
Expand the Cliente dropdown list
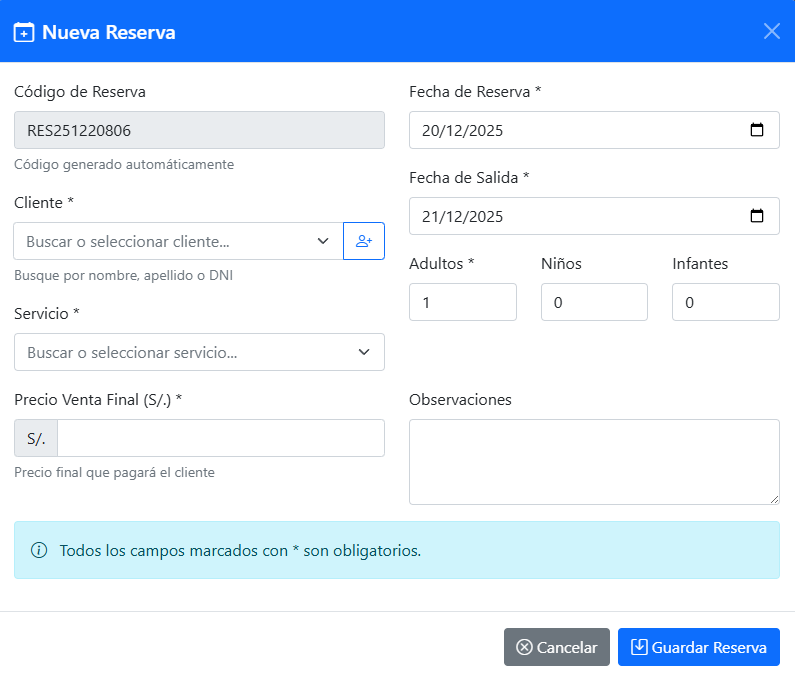click(323, 241)
